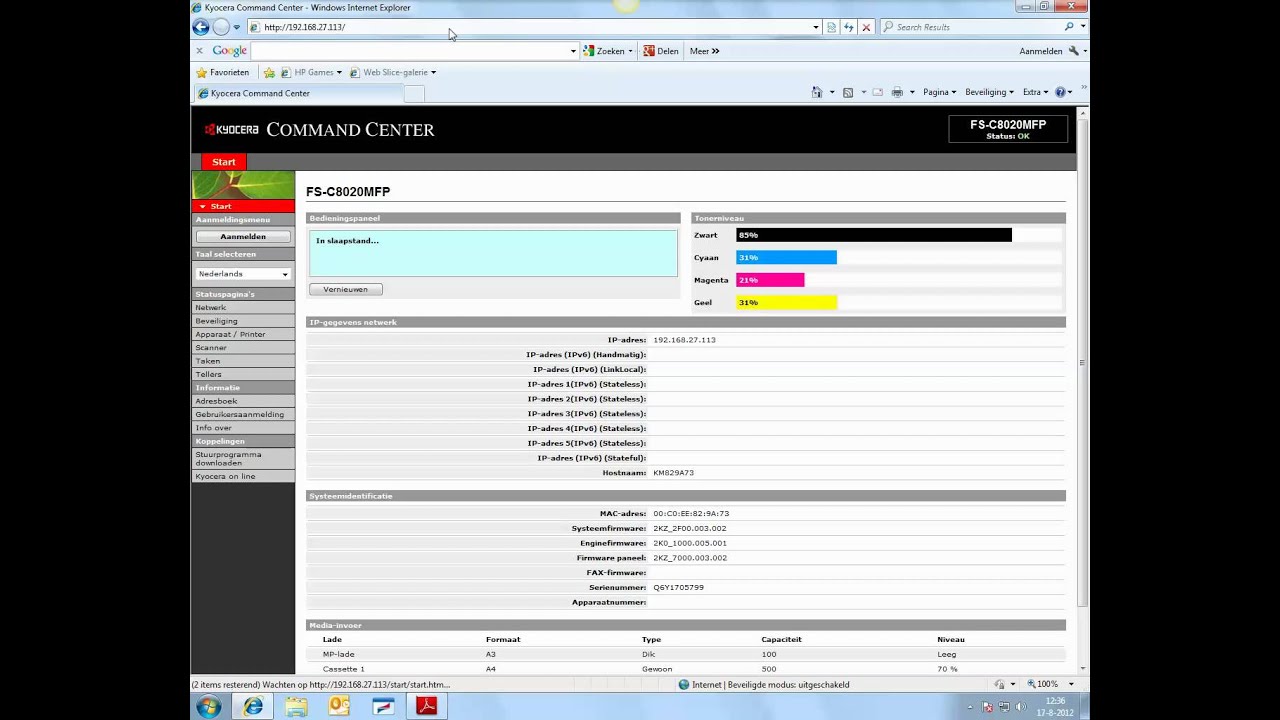1280x720 pixels.
Task: Click the Aanmelden login button in sidebar
Action: pos(243,237)
